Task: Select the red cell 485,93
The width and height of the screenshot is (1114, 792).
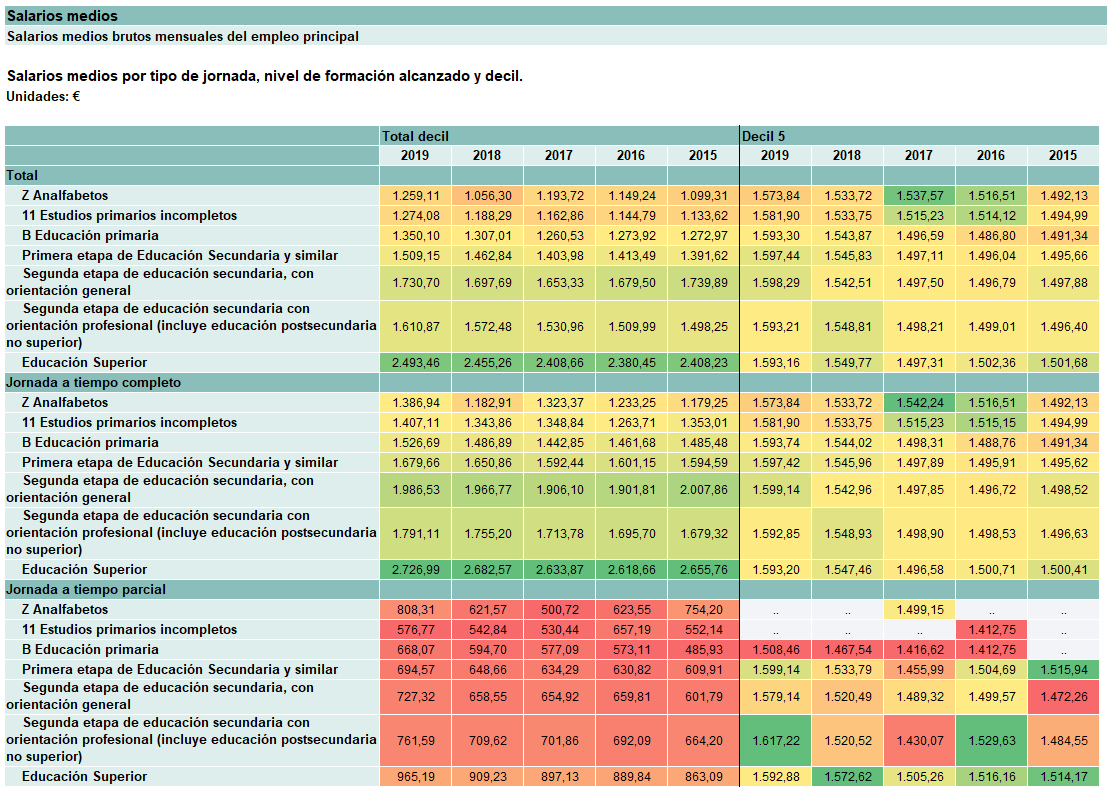Action: [703, 649]
